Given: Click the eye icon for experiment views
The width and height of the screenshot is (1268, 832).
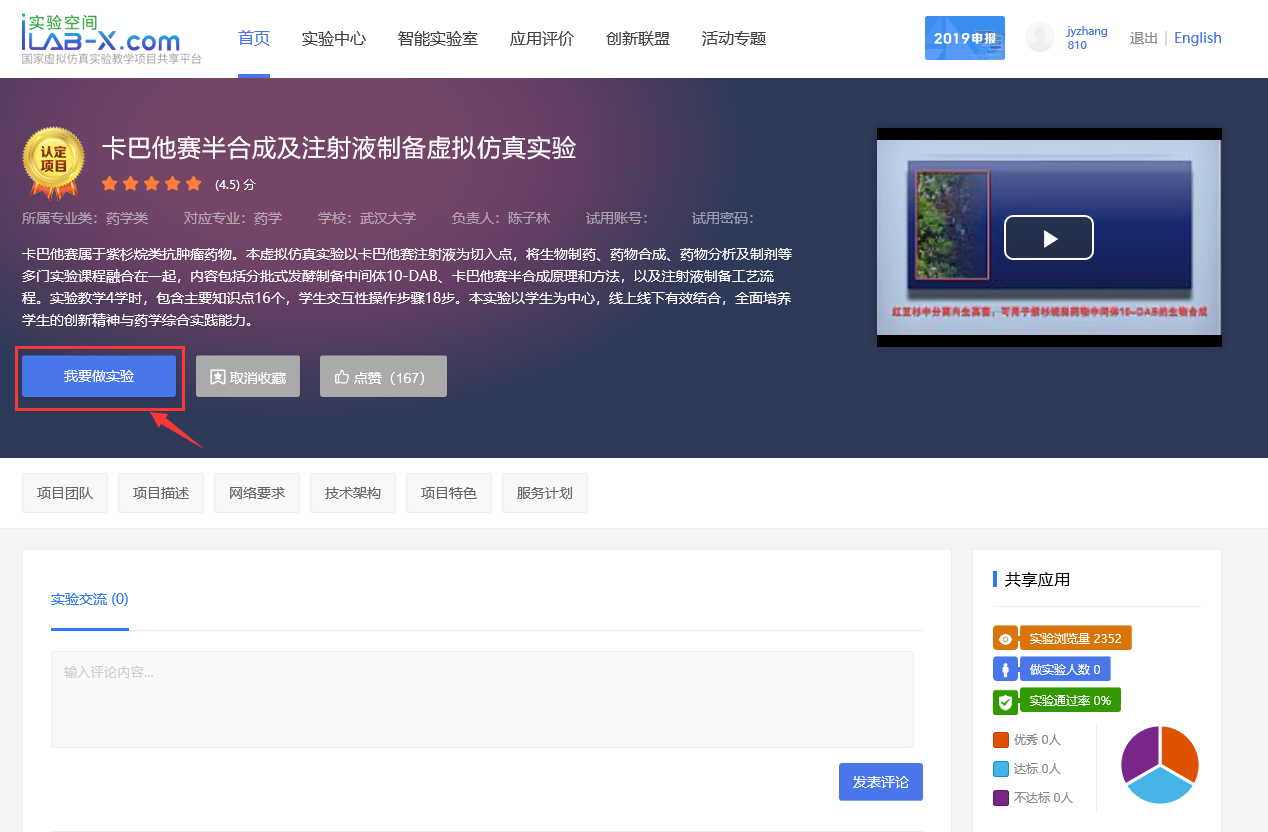Looking at the screenshot, I should (x=1005, y=639).
